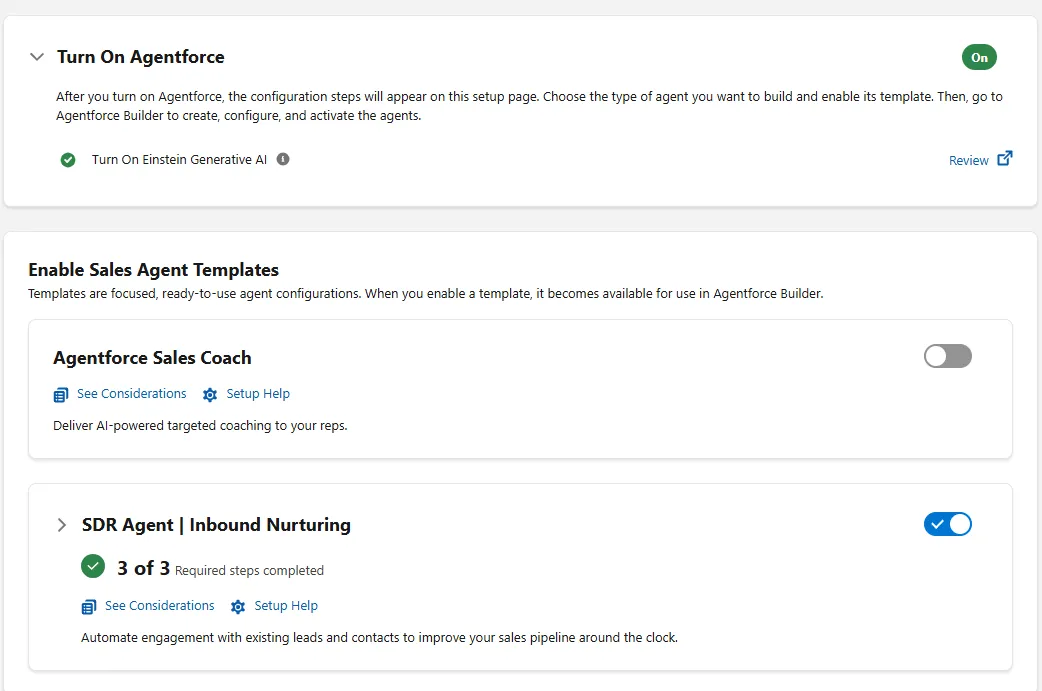Click the Setup Help gear icon under Sales Coach

click(x=210, y=395)
